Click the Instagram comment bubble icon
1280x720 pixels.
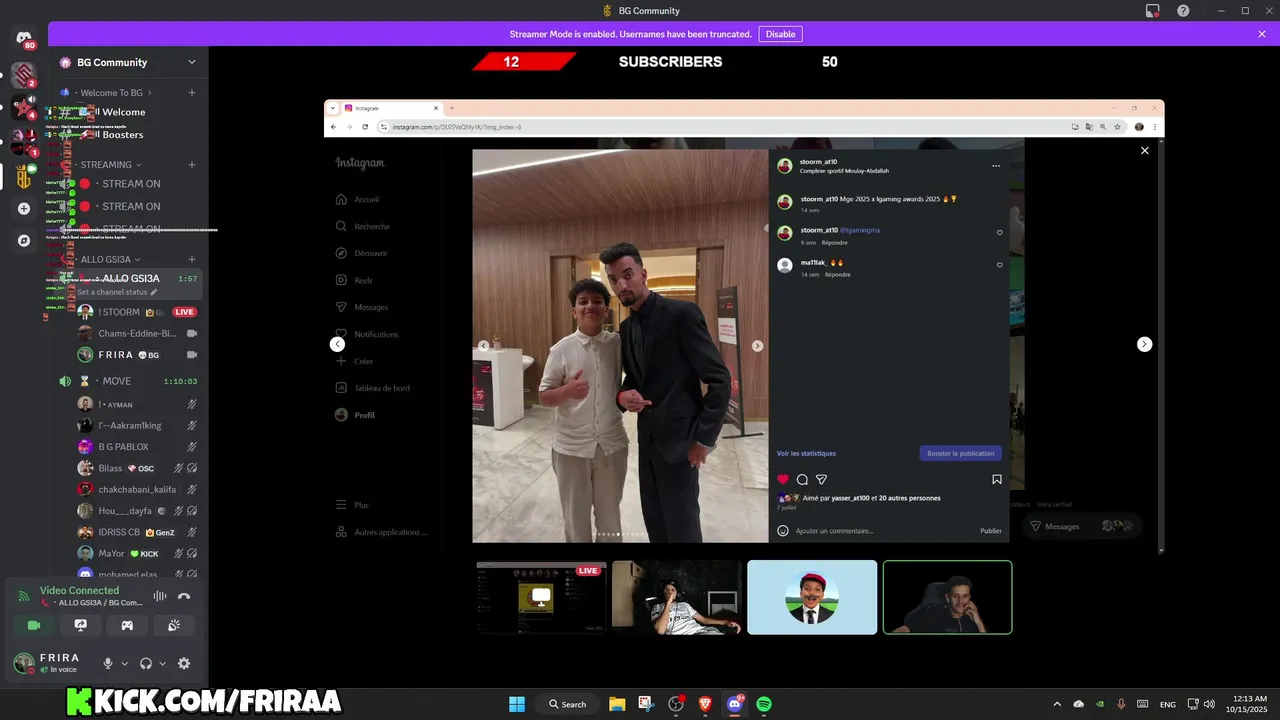pyautogui.click(x=802, y=480)
